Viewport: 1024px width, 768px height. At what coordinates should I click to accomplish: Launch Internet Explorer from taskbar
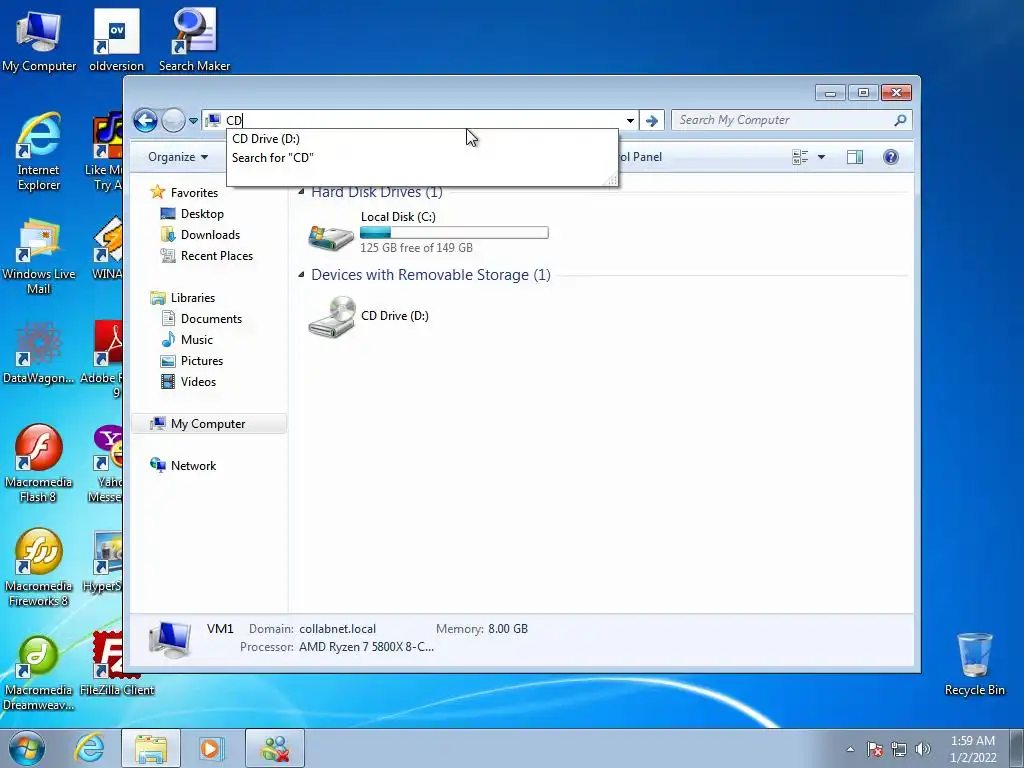click(x=89, y=748)
